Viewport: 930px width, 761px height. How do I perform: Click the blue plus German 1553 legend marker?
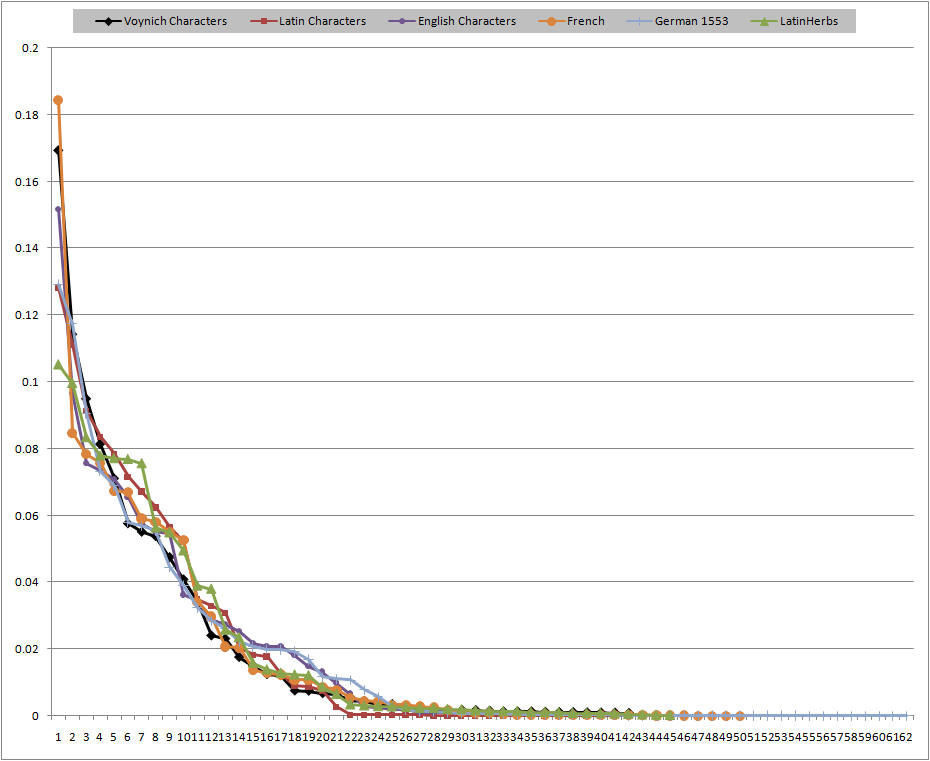pos(643,21)
